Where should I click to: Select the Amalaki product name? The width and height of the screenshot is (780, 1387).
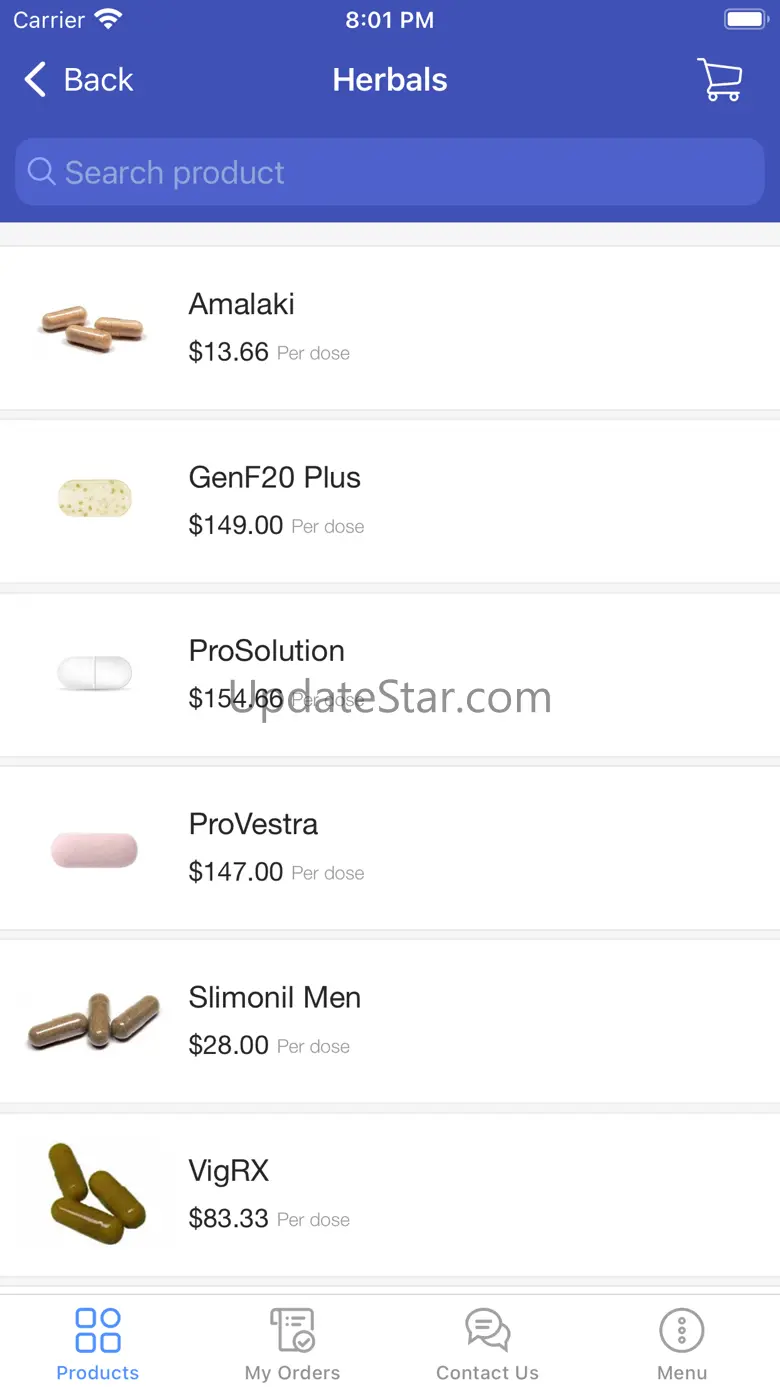click(x=242, y=304)
